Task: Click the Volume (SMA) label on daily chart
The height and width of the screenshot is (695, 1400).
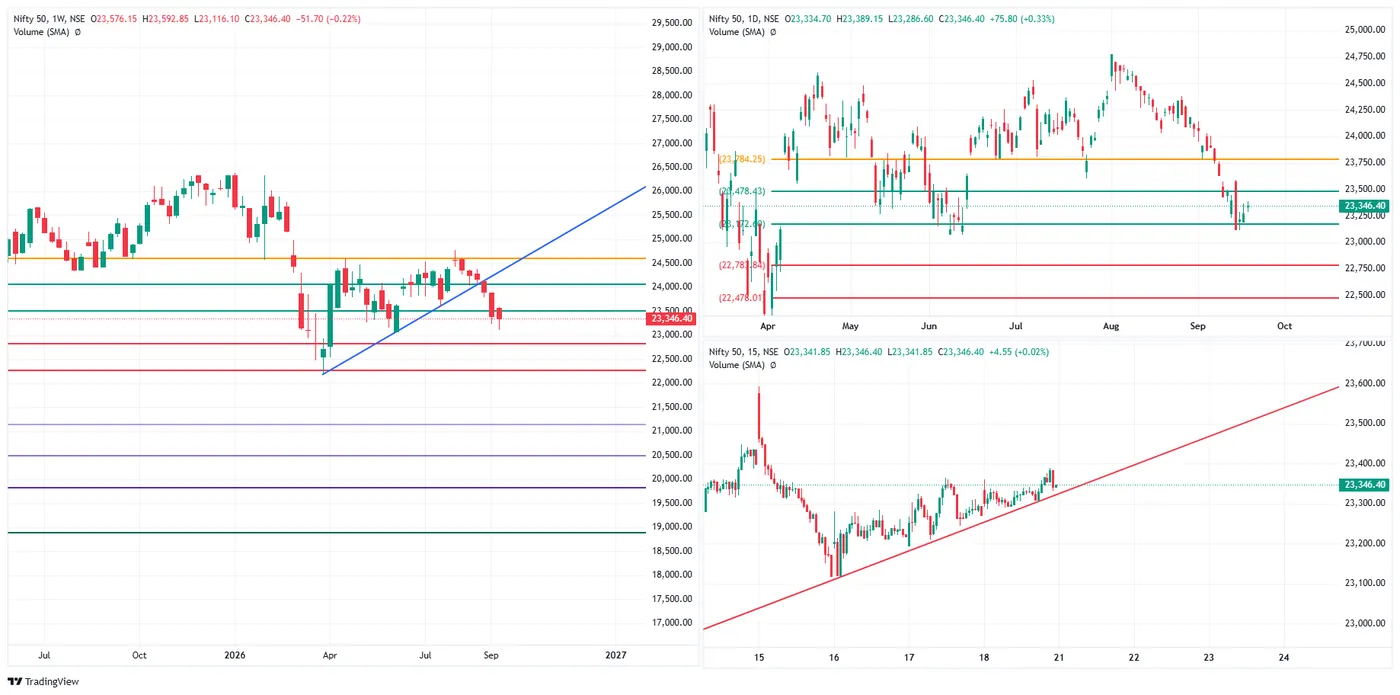Action: pos(739,32)
